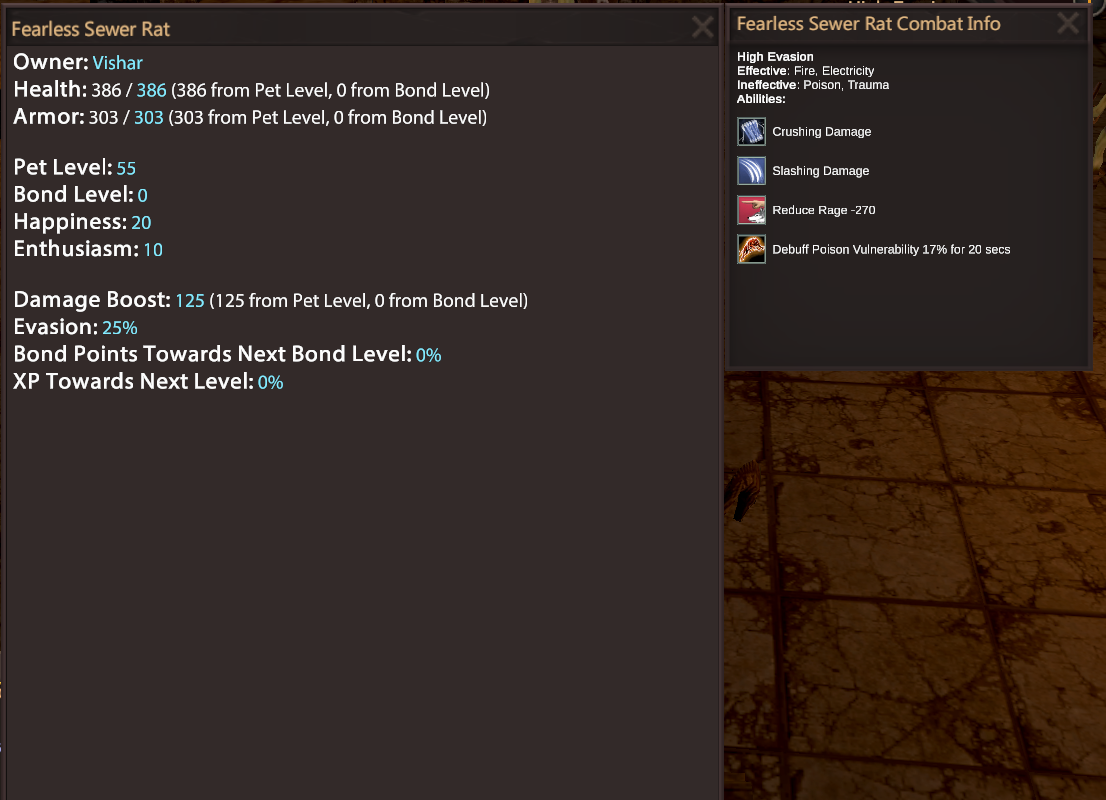Click the Crushing Damage ability icon
The width and height of the screenshot is (1106, 800).
click(x=751, y=131)
